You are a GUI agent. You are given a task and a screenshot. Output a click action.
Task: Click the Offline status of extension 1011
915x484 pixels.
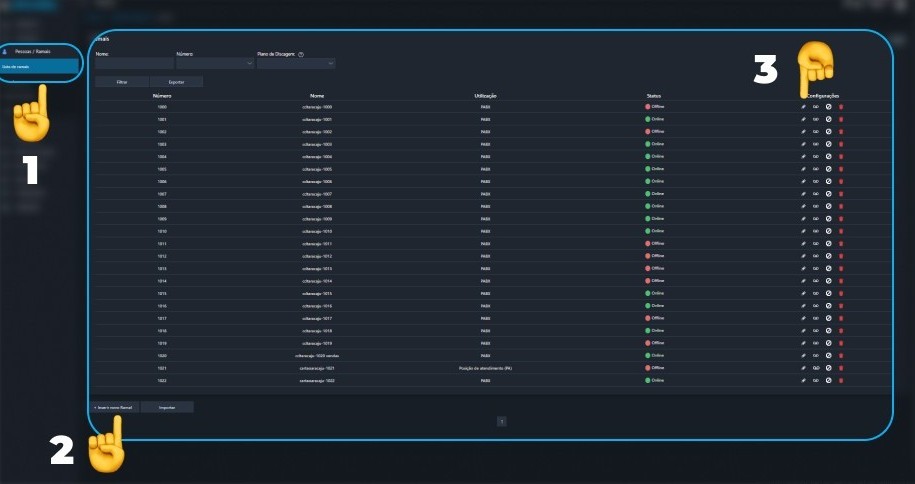point(655,243)
